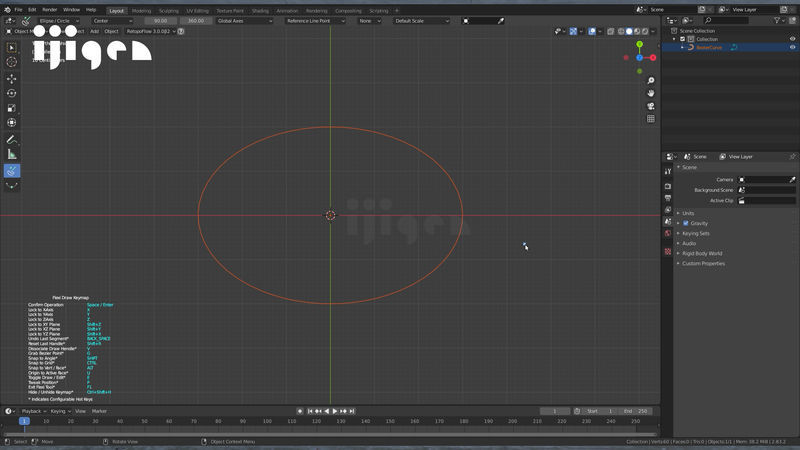Select the highlighted Flexi Draw Bezier tool
The width and height of the screenshot is (800, 450).
12,171
